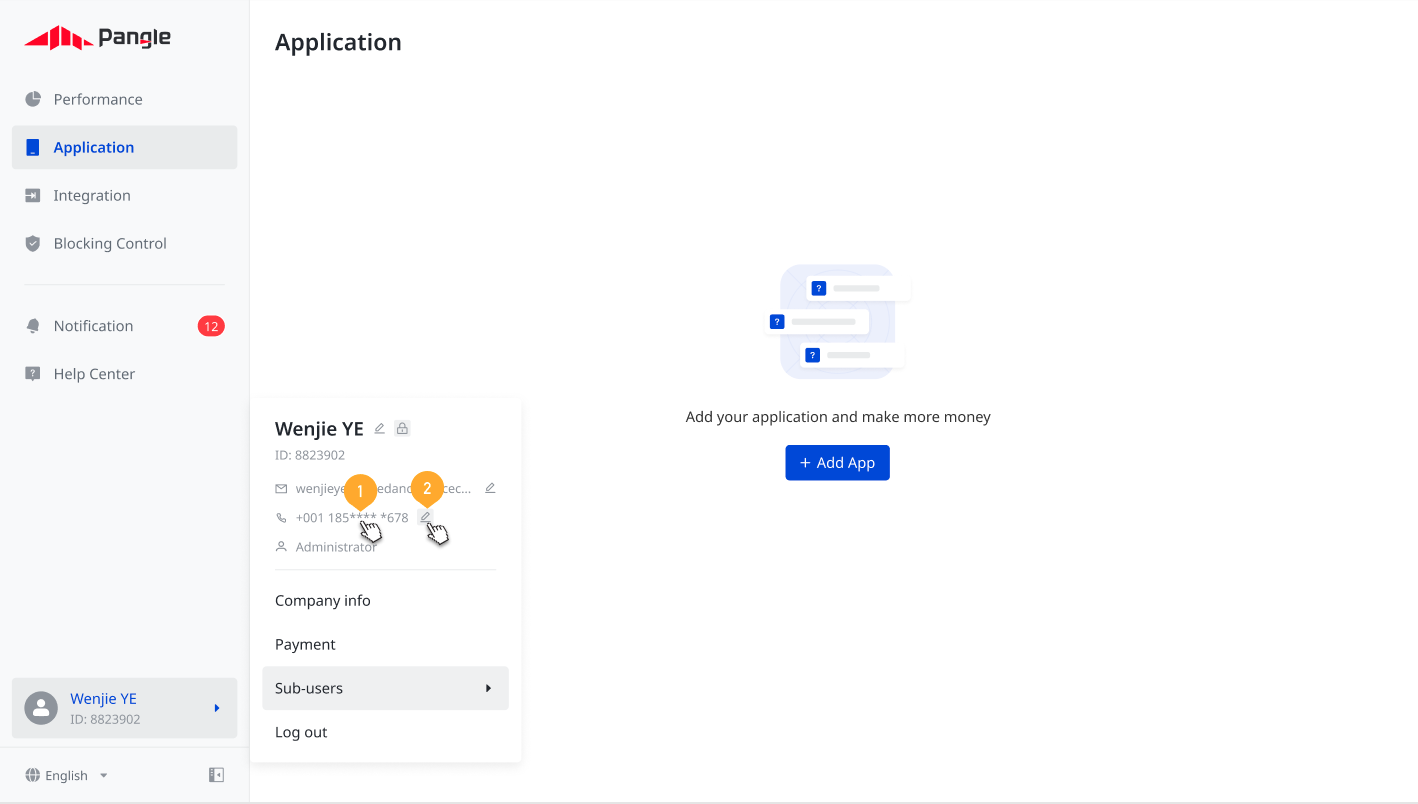Click the ID: 8823902 text in popup
This screenshot has height=804, width=1418.
coord(310,455)
